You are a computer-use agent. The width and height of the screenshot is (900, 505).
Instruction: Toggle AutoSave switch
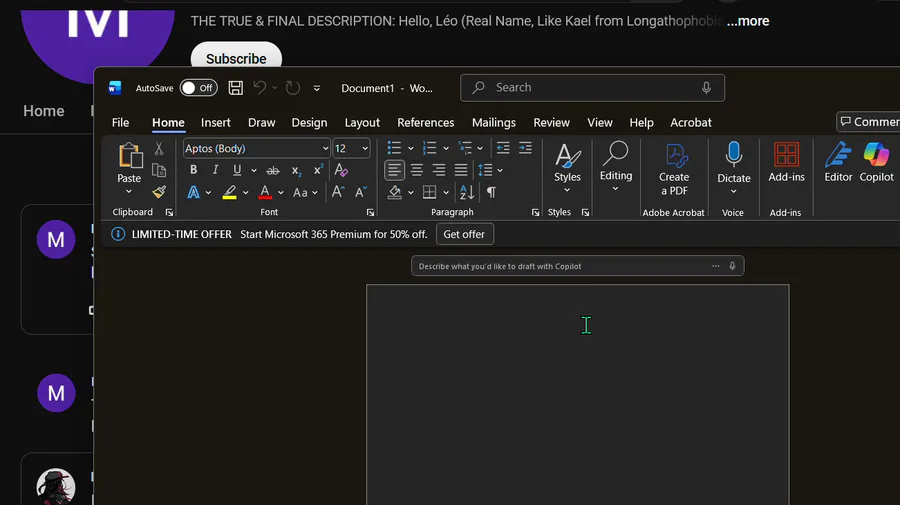[199, 88]
